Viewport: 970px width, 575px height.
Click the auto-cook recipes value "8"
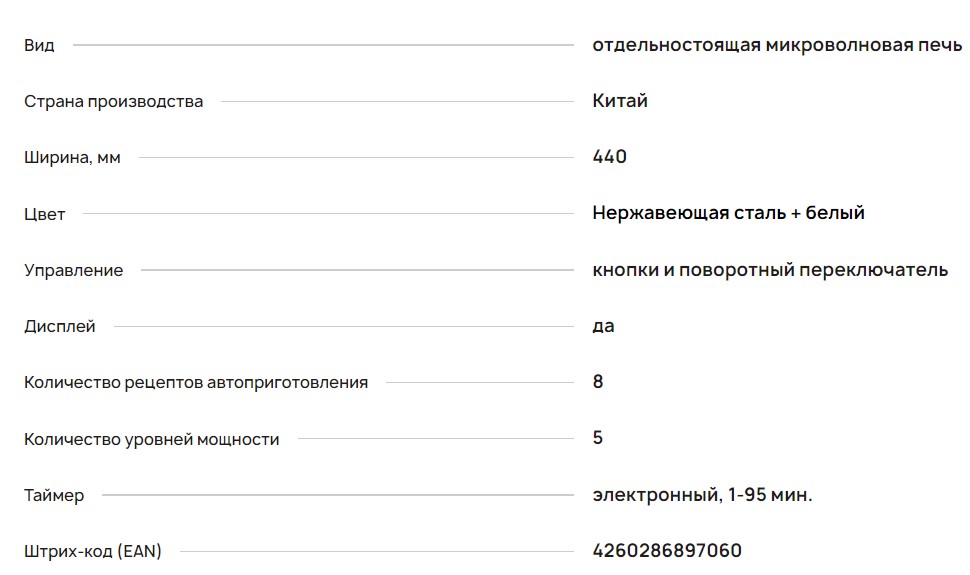[598, 382]
